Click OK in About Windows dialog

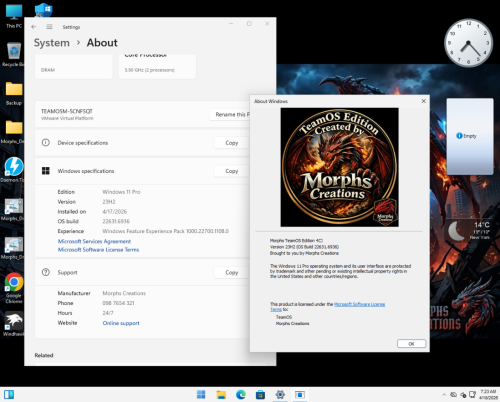coord(411,344)
